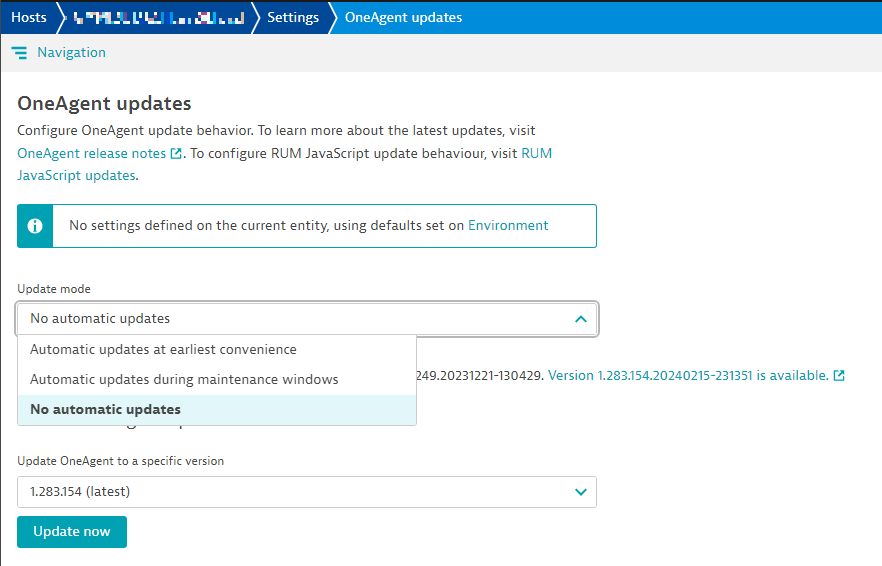Viewport: 882px width, 566px height.
Task: Click the Update now button
Action: (x=72, y=532)
